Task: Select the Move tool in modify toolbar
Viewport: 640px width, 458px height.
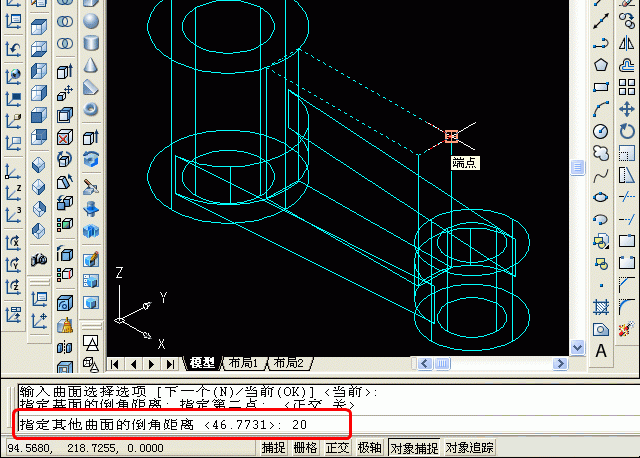Action: [627, 108]
